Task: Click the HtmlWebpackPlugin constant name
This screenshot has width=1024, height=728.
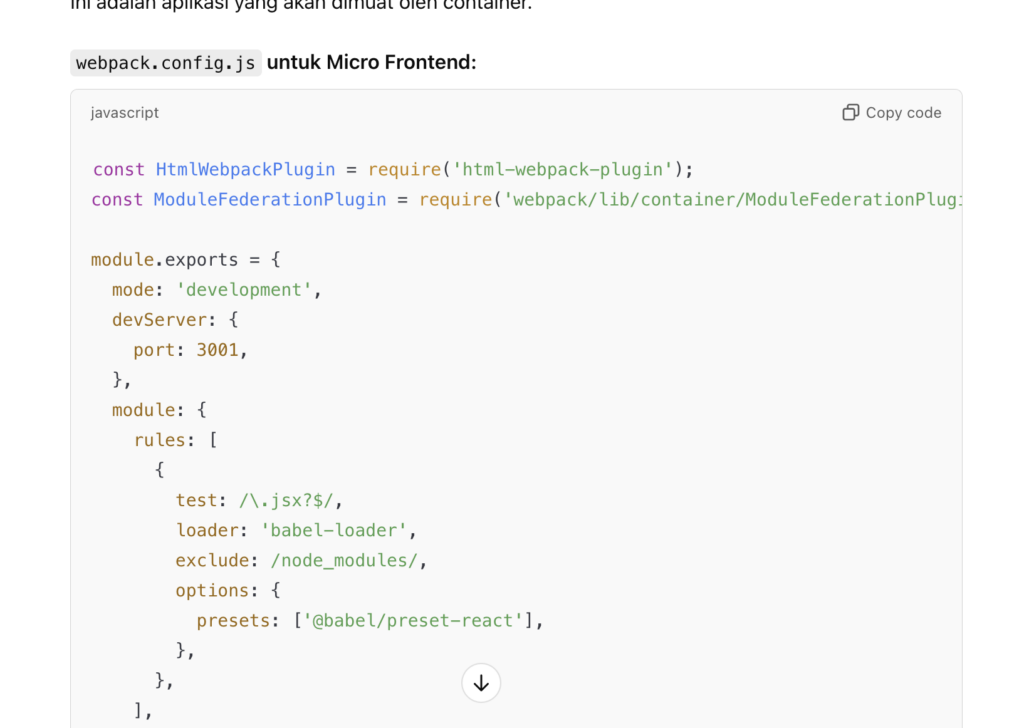Action: 245,169
